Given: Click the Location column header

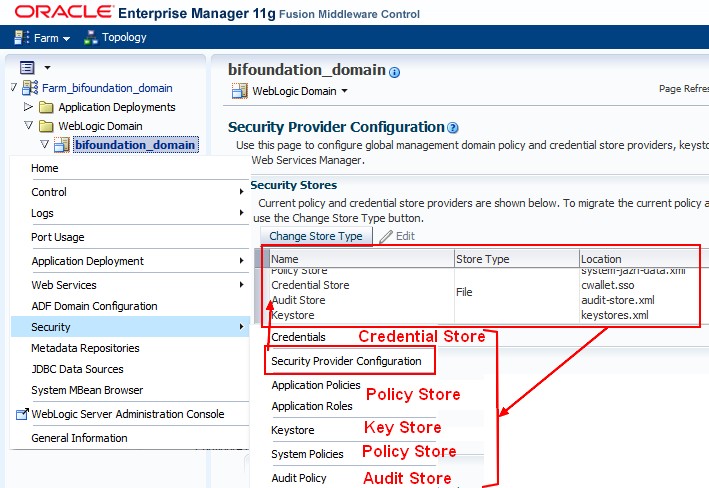Looking at the screenshot, I should 601,259.
